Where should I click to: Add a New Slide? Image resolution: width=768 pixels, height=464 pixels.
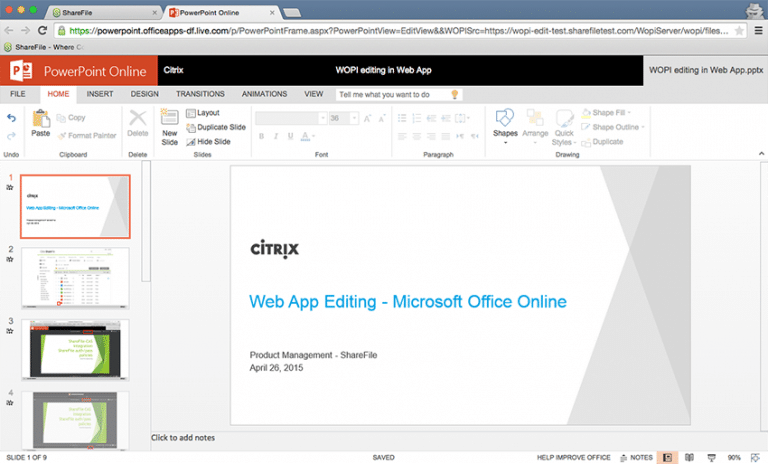pyautogui.click(x=169, y=127)
